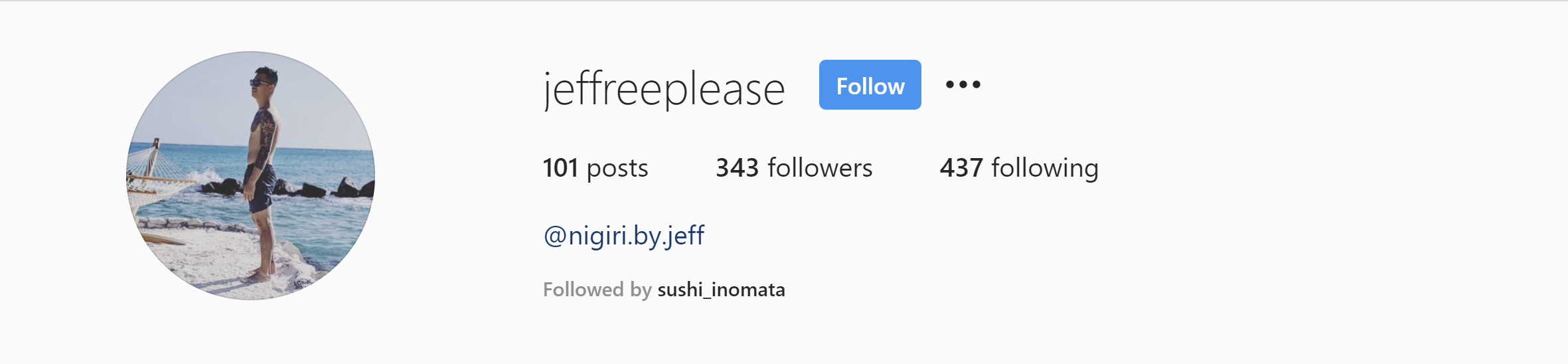View the 101 posts count
Viewport: 1568px width, 364px height.
pos(595,168)
